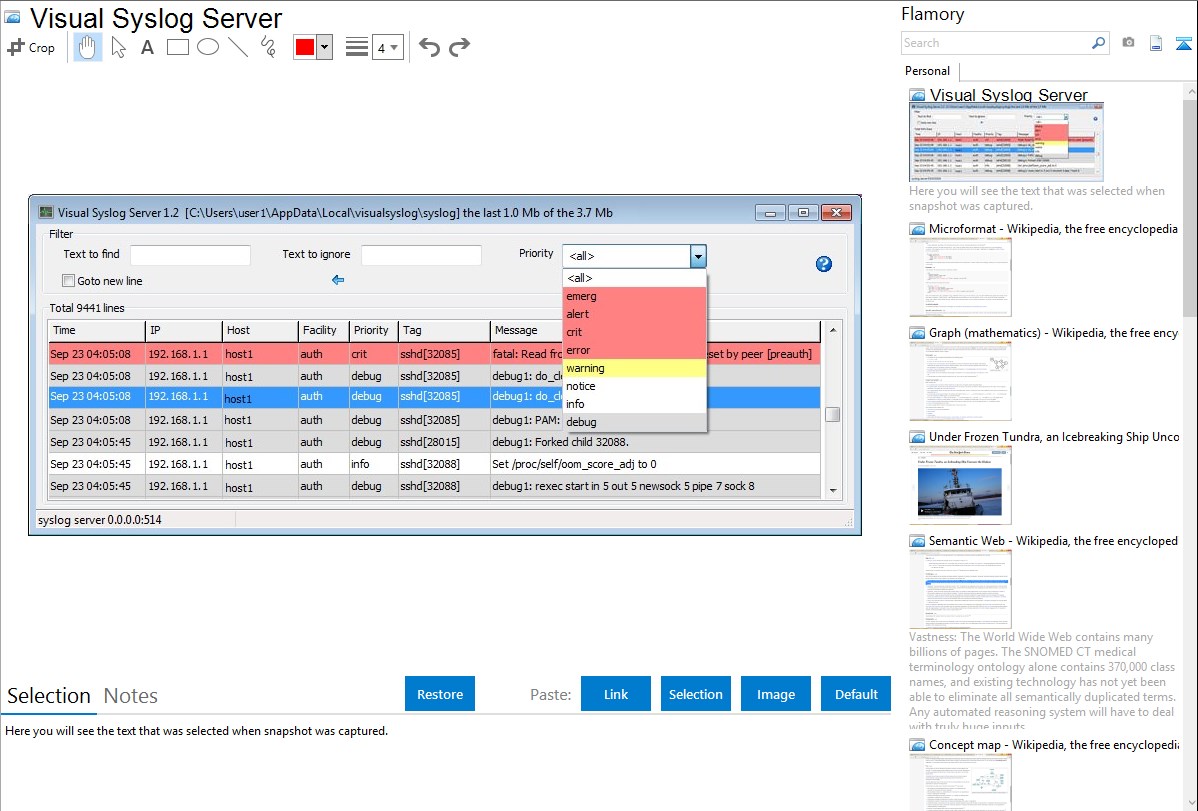Select the Crop tool
Viewport: 1198px width, 811px height.
31,47
